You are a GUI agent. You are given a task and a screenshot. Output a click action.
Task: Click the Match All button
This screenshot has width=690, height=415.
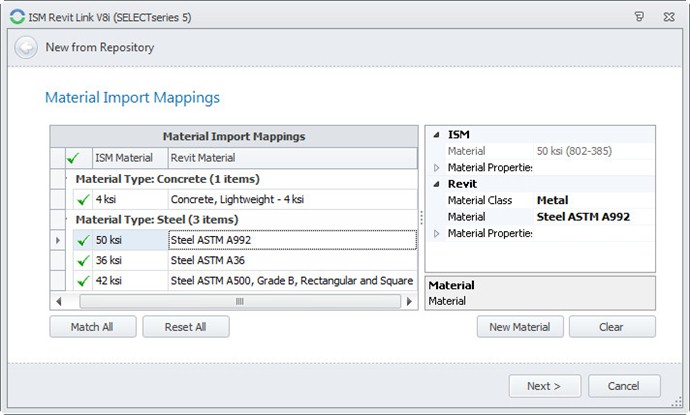coord(92,327)
